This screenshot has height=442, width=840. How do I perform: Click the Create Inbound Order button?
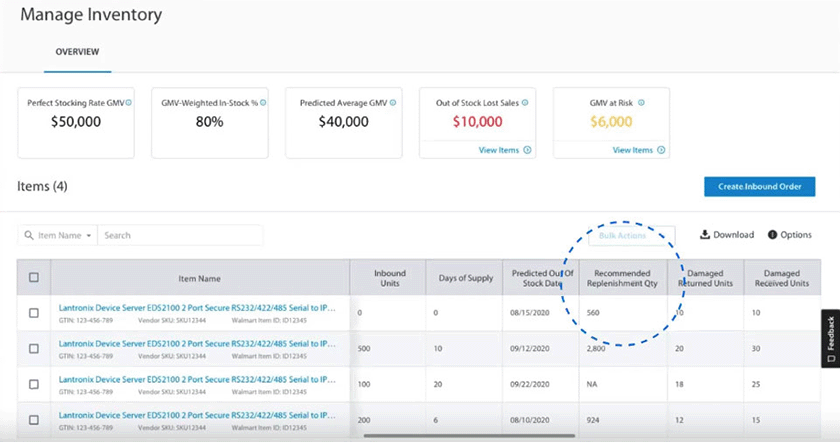(760, 186)
